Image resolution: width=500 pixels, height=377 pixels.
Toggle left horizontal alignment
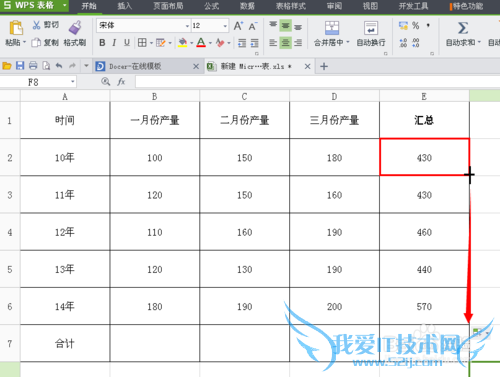pos(273,43)
